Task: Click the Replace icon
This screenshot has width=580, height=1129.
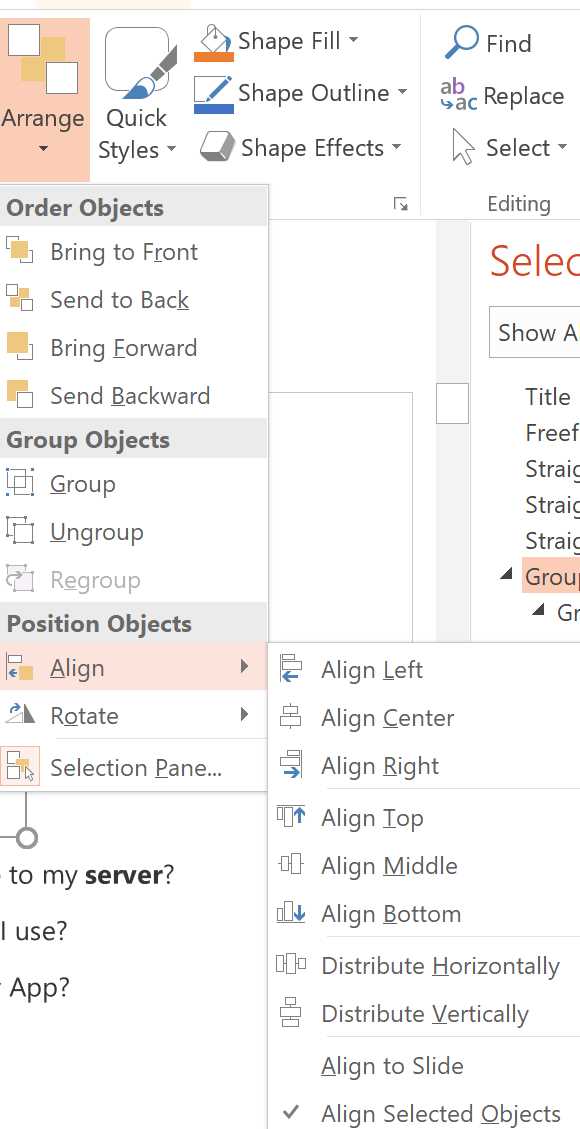Action: click(456, 93)
